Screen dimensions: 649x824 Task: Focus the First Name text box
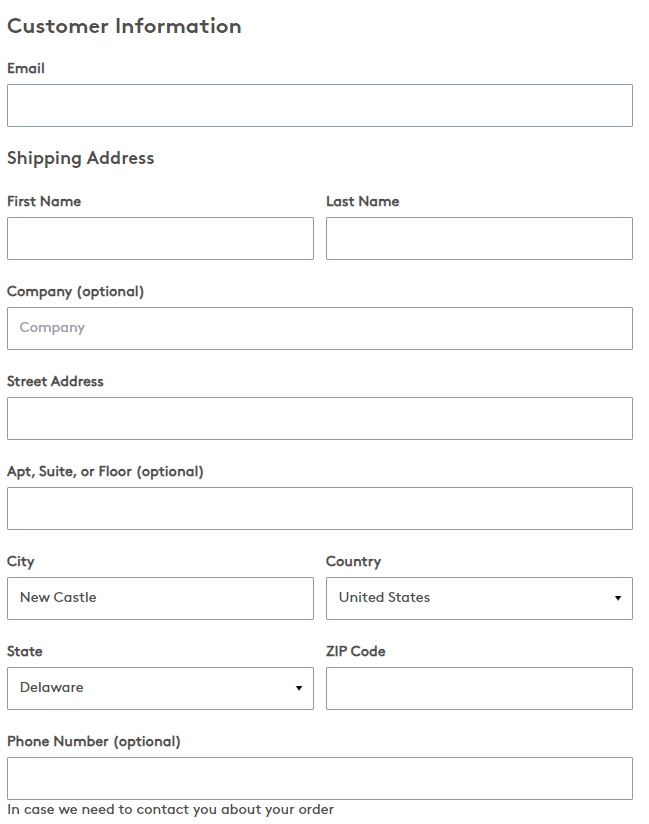(x=160, y=238)
